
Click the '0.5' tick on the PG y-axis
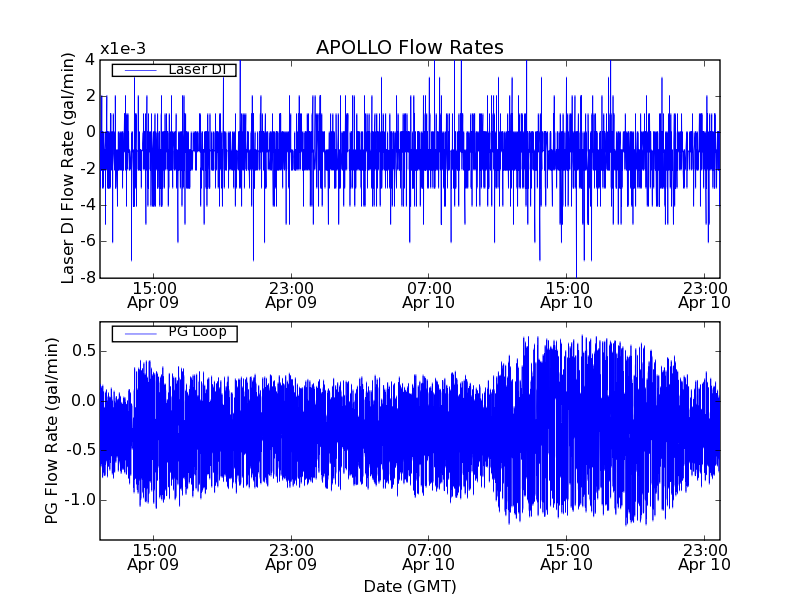point(84,352)
